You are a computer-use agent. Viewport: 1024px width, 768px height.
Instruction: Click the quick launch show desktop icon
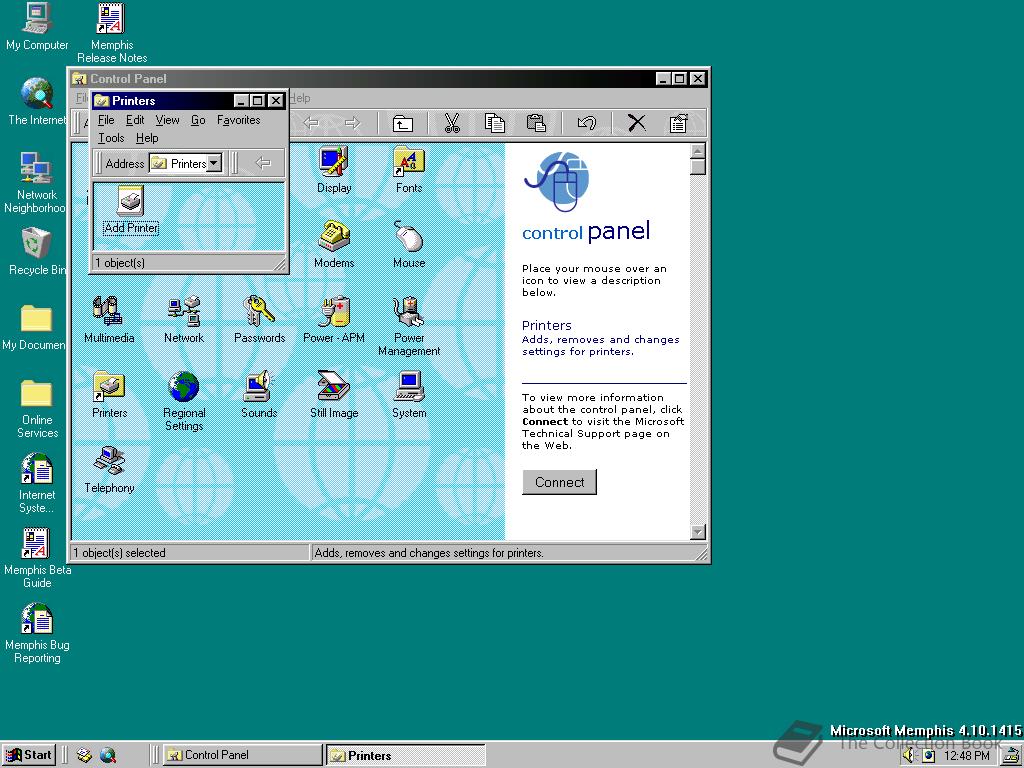(84, 755)
